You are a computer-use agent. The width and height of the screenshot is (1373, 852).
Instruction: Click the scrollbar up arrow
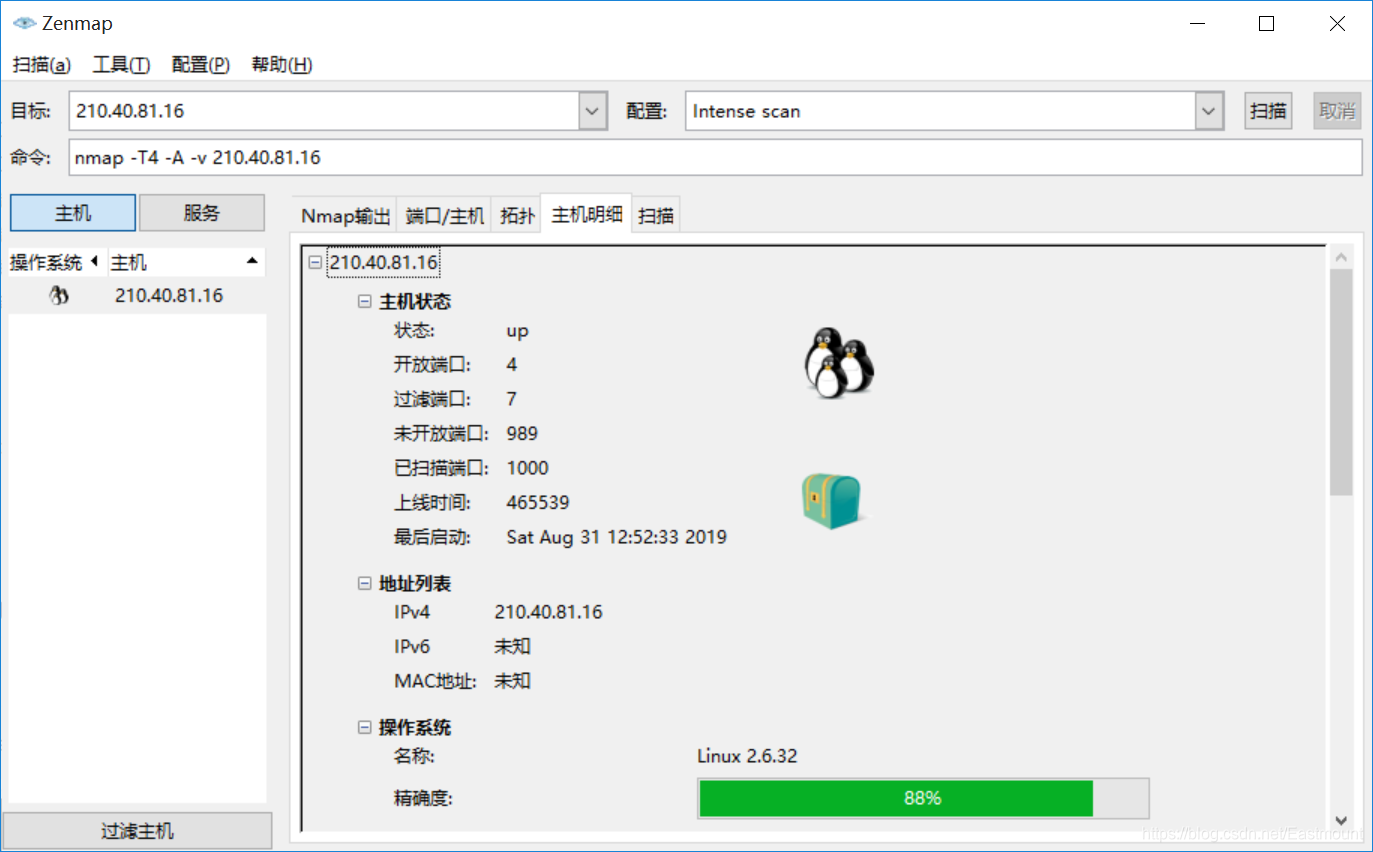(1341, 257)
